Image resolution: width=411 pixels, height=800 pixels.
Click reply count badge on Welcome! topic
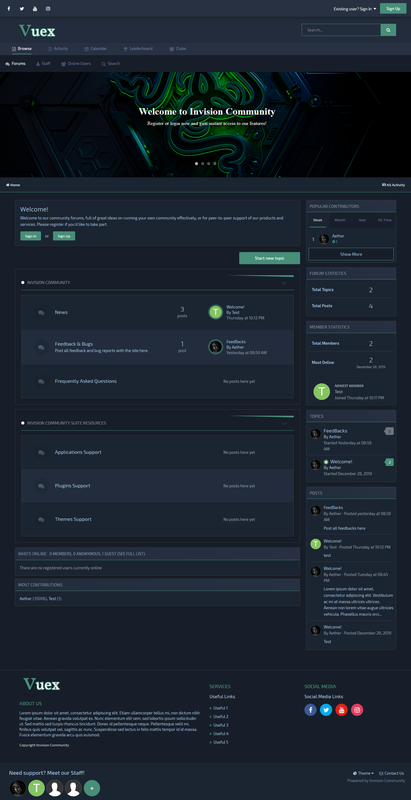click(x=390, y=462)
